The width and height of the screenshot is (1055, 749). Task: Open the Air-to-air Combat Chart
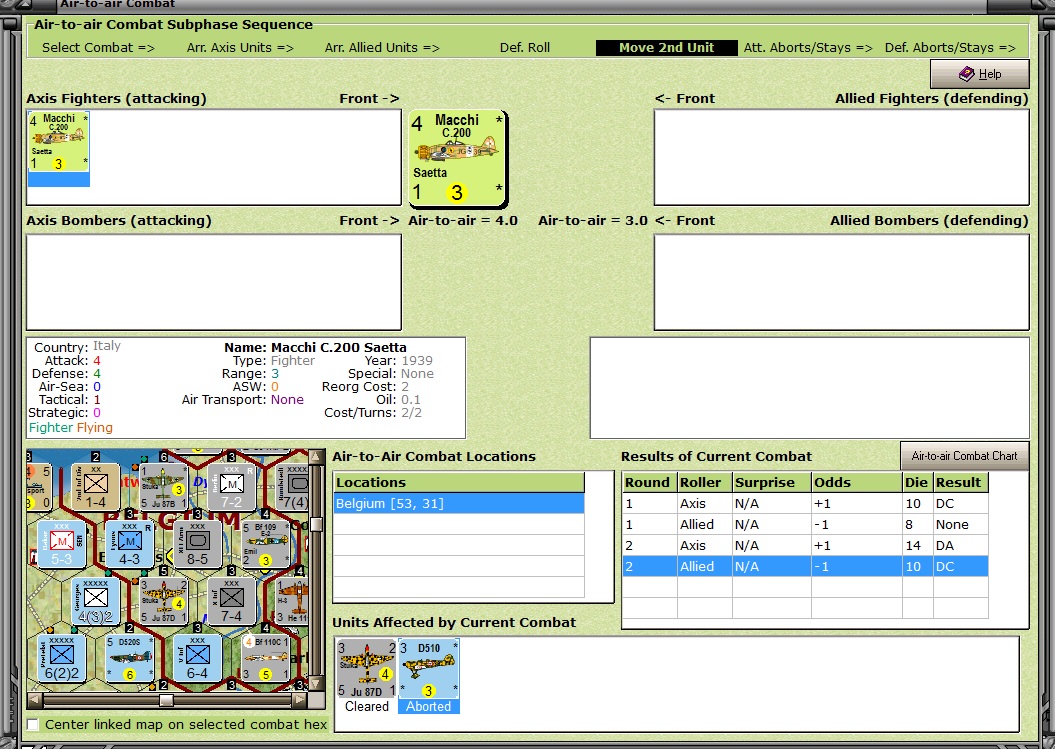tap(964, 456)
